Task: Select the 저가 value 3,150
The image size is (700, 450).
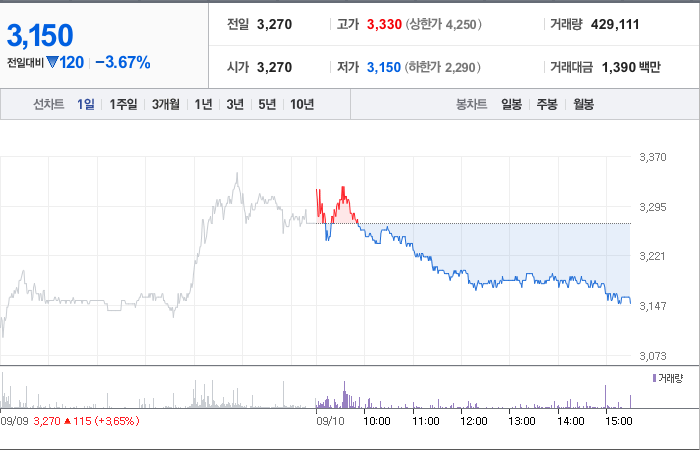Action: 384,67
